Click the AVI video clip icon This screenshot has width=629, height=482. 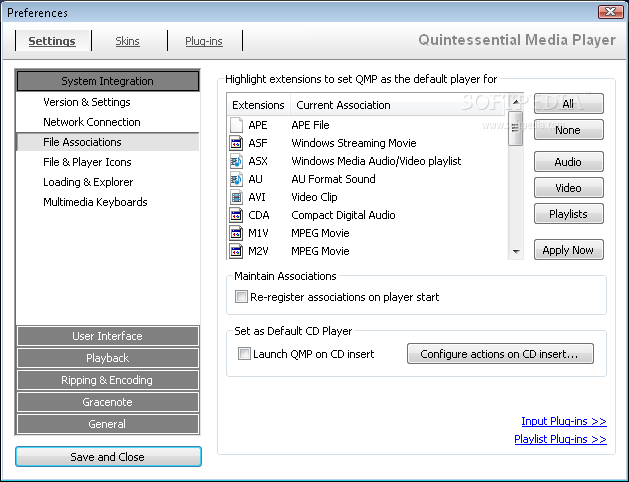(x=236, y=197)
